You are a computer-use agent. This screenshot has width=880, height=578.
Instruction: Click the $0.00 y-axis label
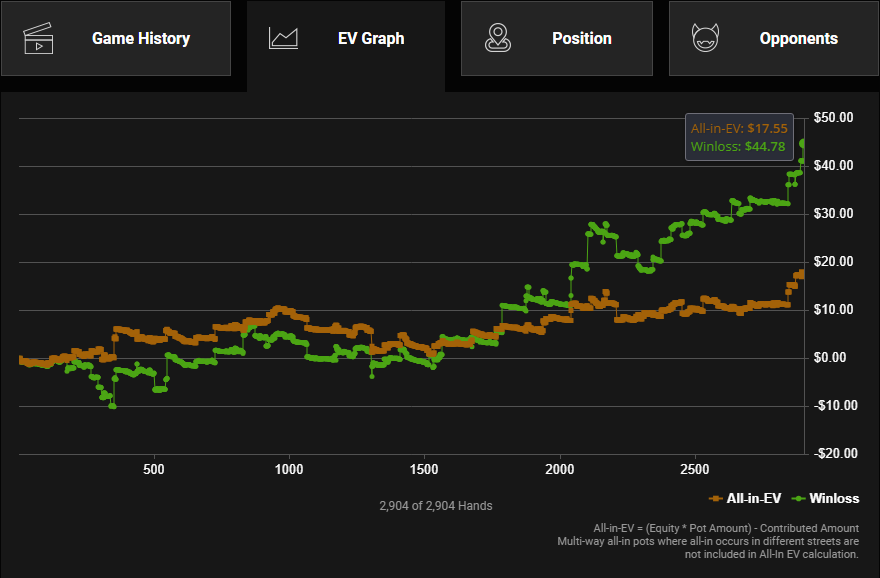click(830, 357)
